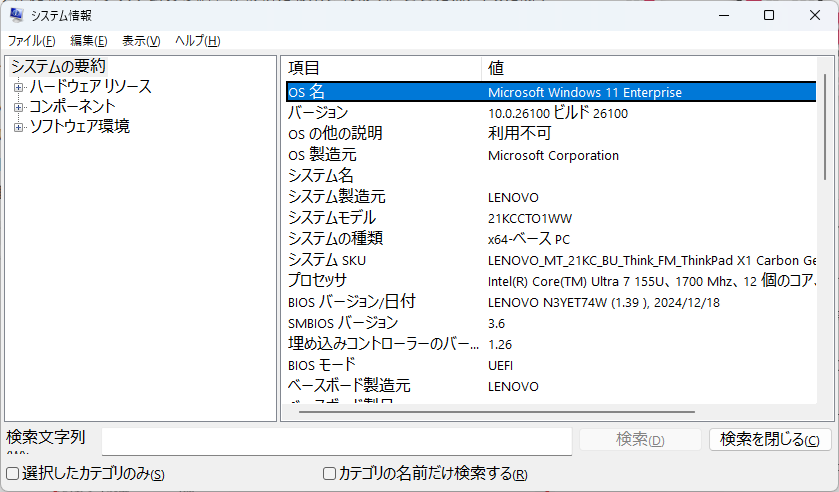Viewport: 839px width, 492px height.
Task: Select the システムモデル row
Action: point(551,217)
